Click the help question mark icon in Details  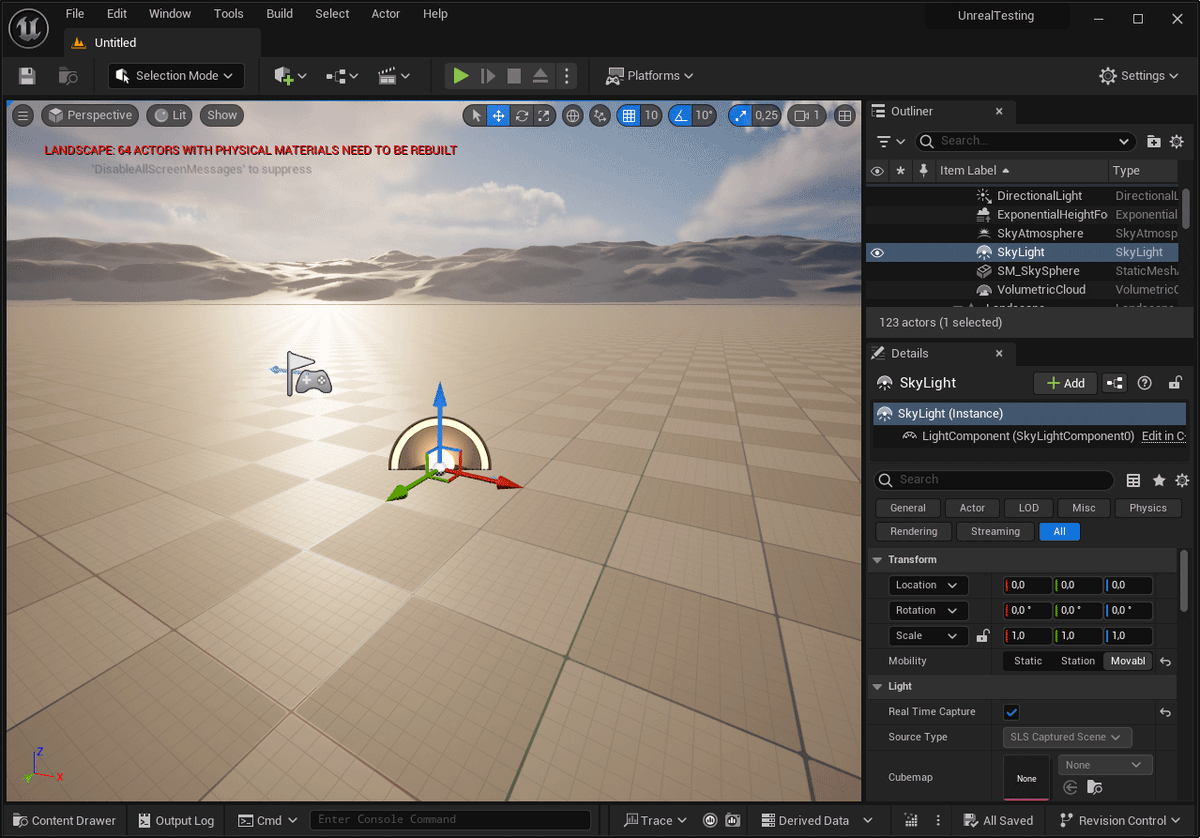(1145, 383)
